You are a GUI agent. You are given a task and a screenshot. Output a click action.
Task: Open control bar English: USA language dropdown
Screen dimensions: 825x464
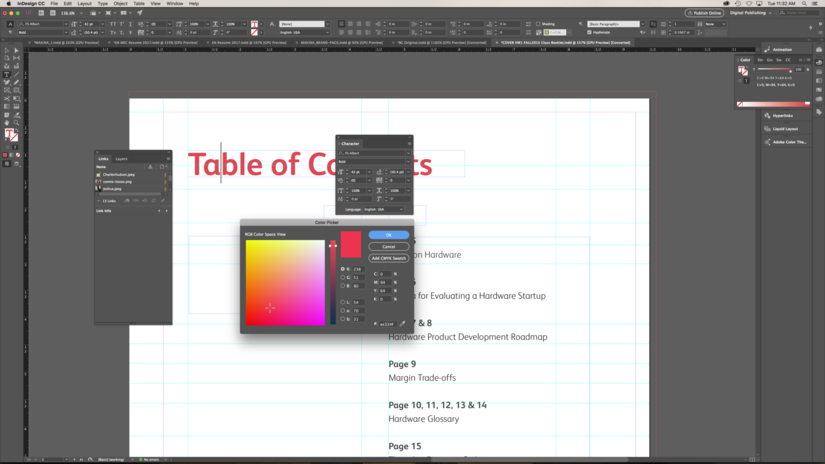[x=305, y=32]
